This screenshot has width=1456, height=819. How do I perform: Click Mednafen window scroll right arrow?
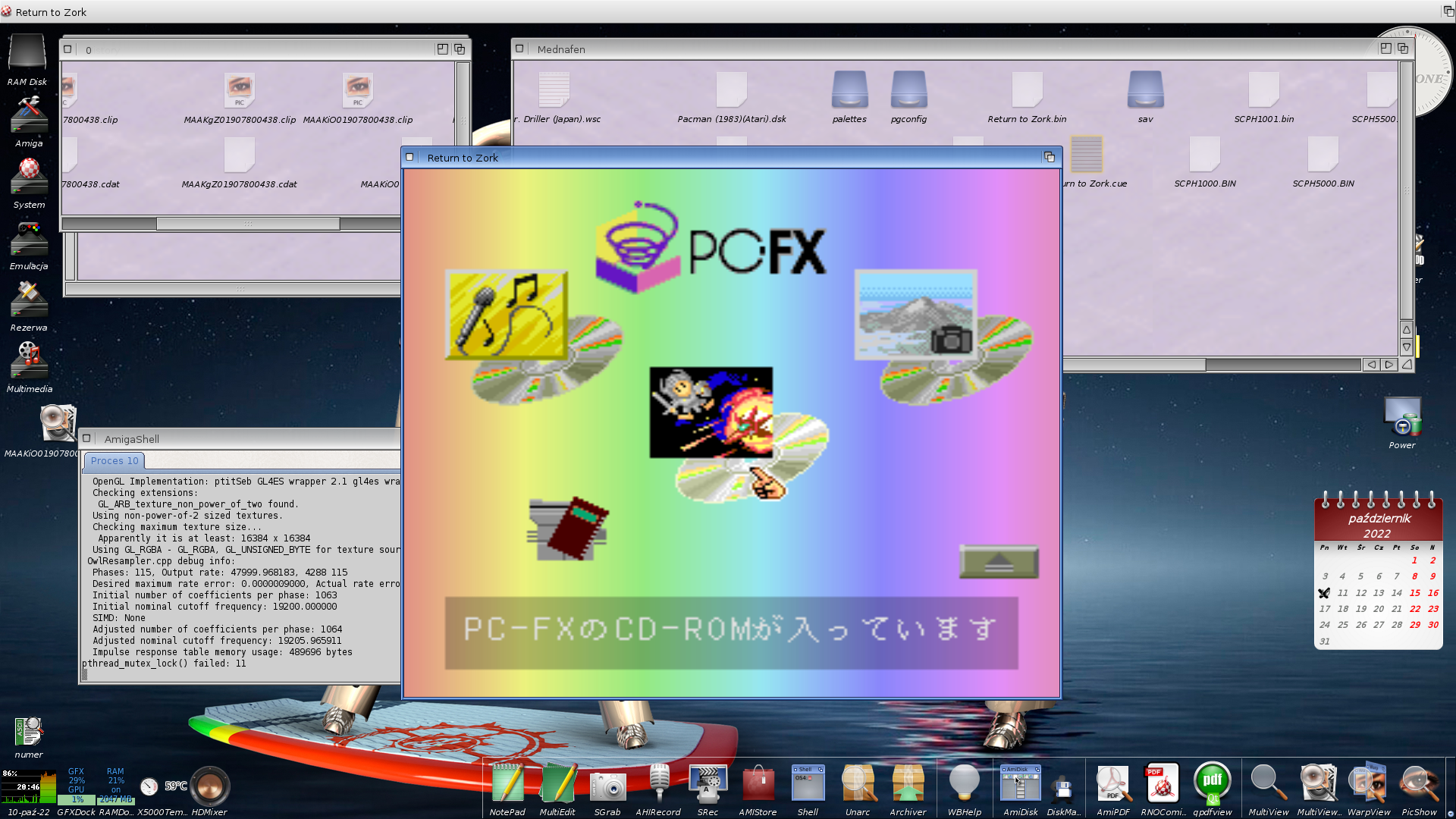(x=1389, y=365)
